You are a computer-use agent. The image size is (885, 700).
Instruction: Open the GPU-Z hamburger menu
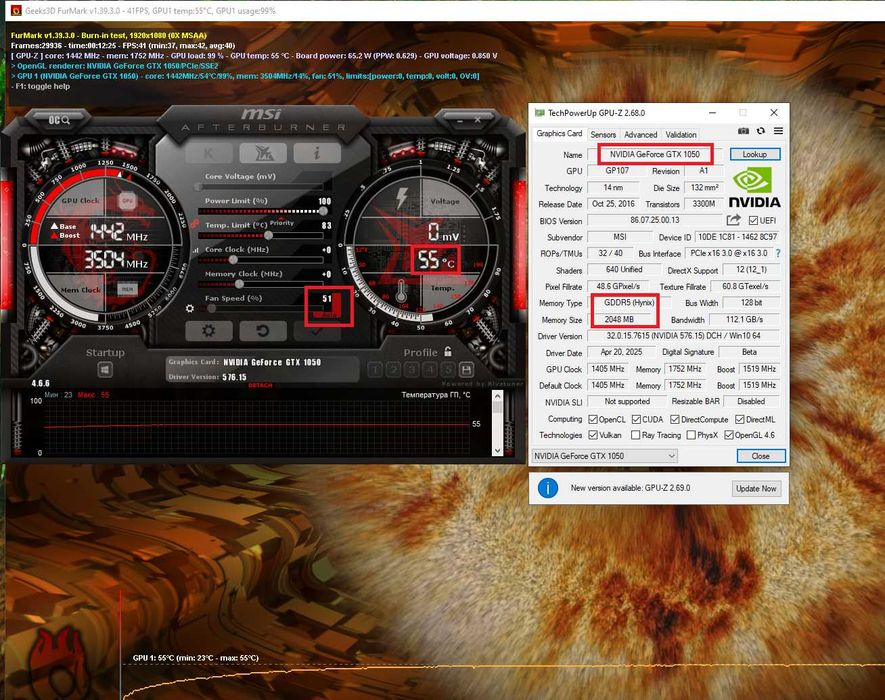(x=778, y=131)
